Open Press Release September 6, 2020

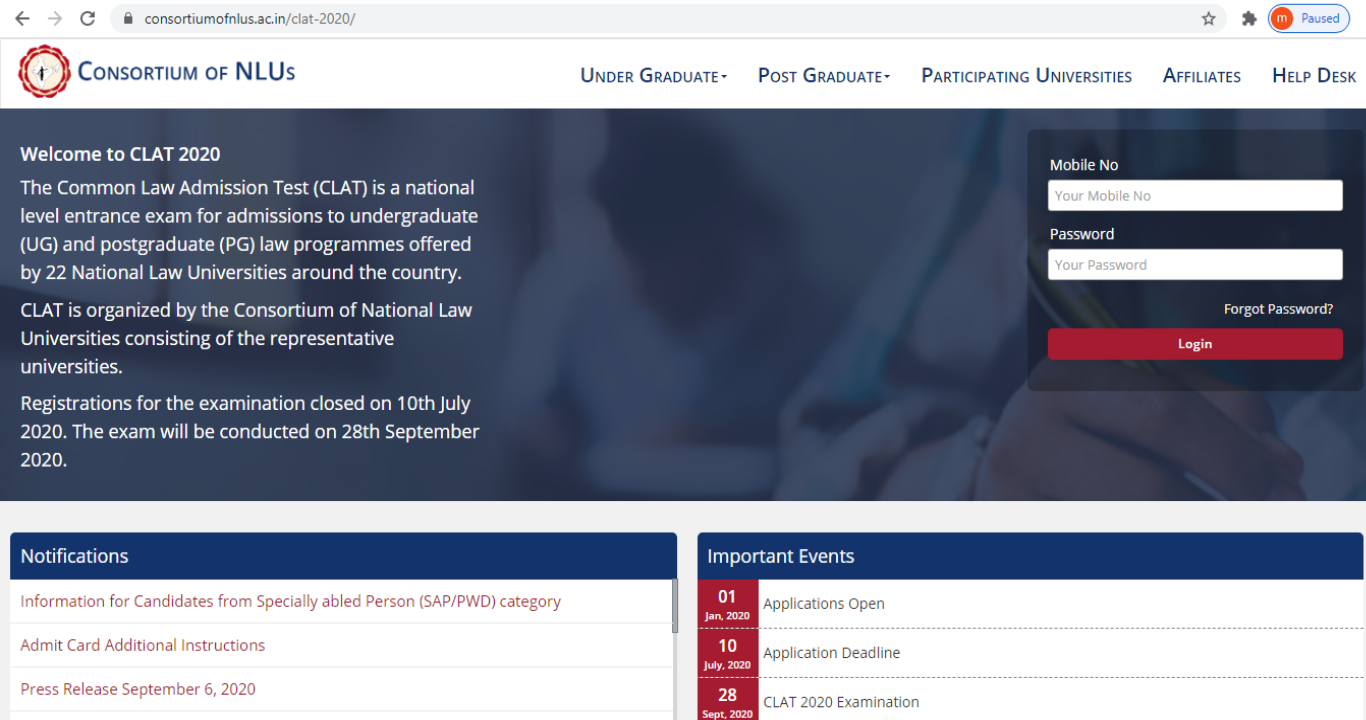138,690
